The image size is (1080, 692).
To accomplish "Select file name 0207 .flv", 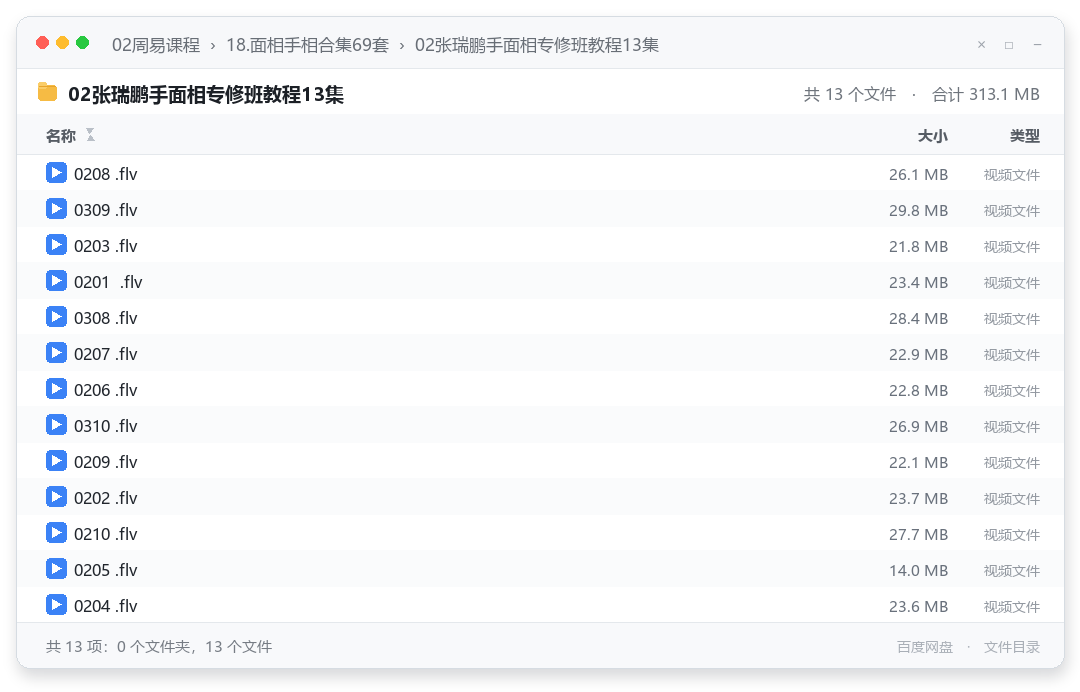I will point(105,354).
